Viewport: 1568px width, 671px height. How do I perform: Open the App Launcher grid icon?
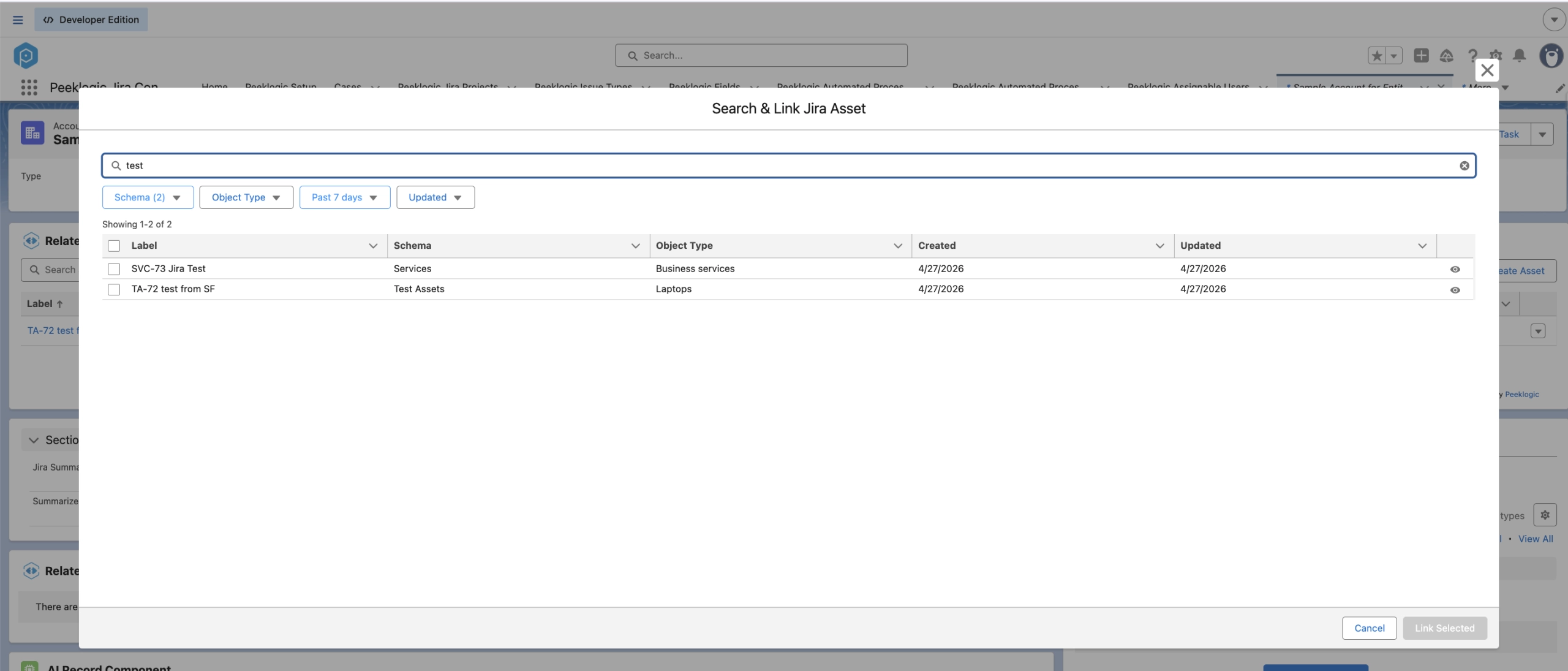click(x=29, y=87)
